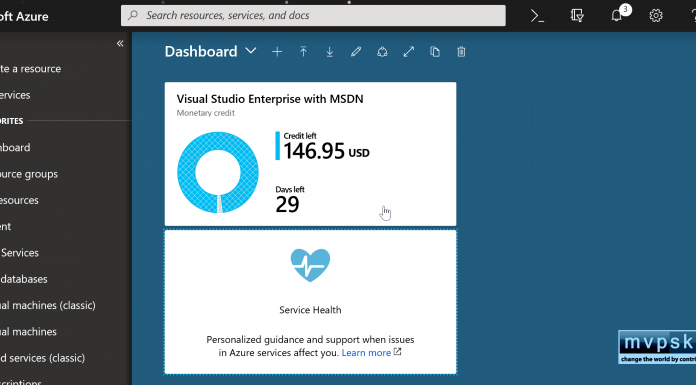Add a new dashboard with plus icon
This screenshot has height=385, width=696.
277,52
